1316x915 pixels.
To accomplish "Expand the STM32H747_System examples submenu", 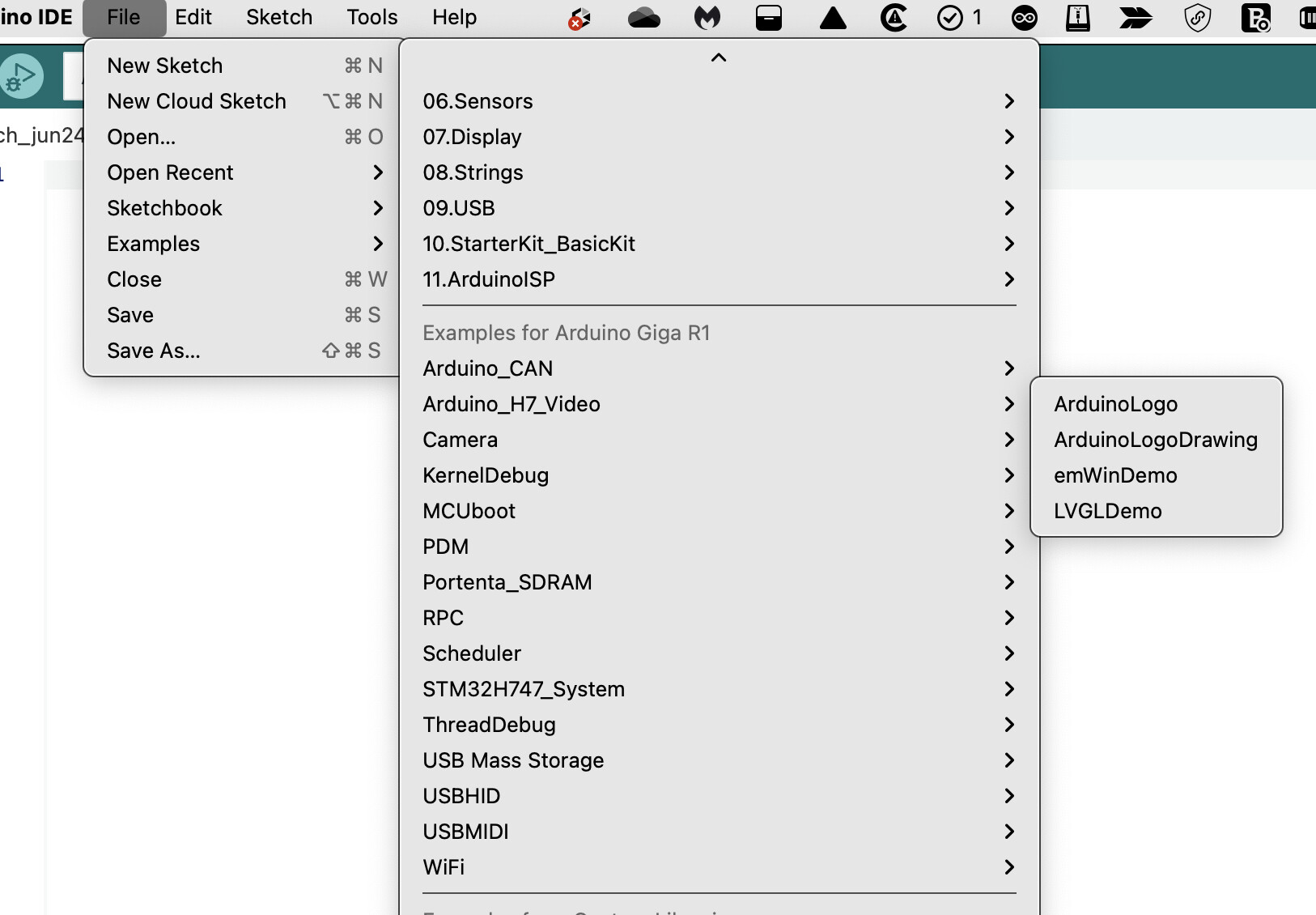I will (x=719, y=689).
